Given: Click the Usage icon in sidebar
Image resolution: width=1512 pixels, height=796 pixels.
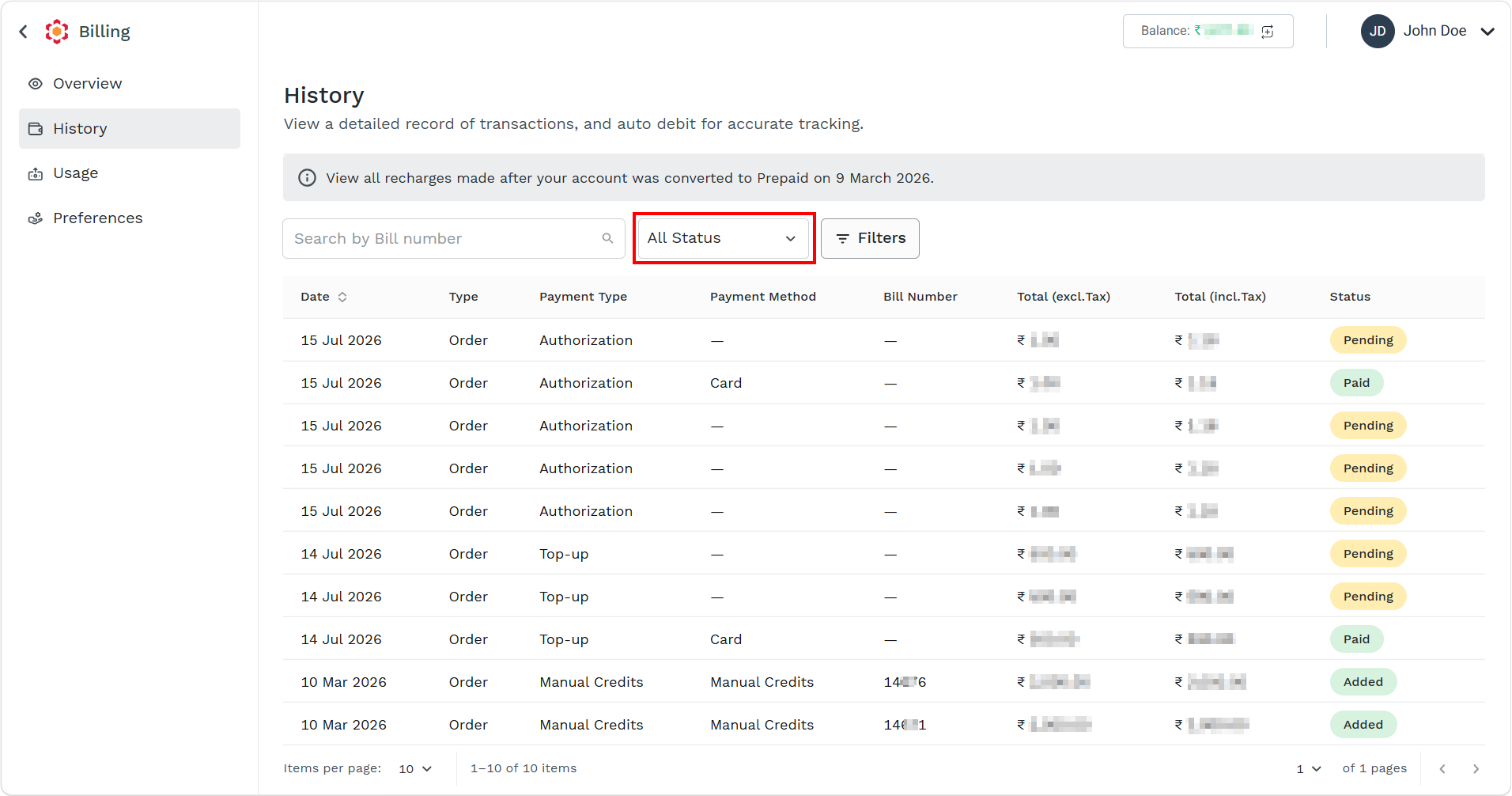Looking at the screenshot, I should coord(36,174).
